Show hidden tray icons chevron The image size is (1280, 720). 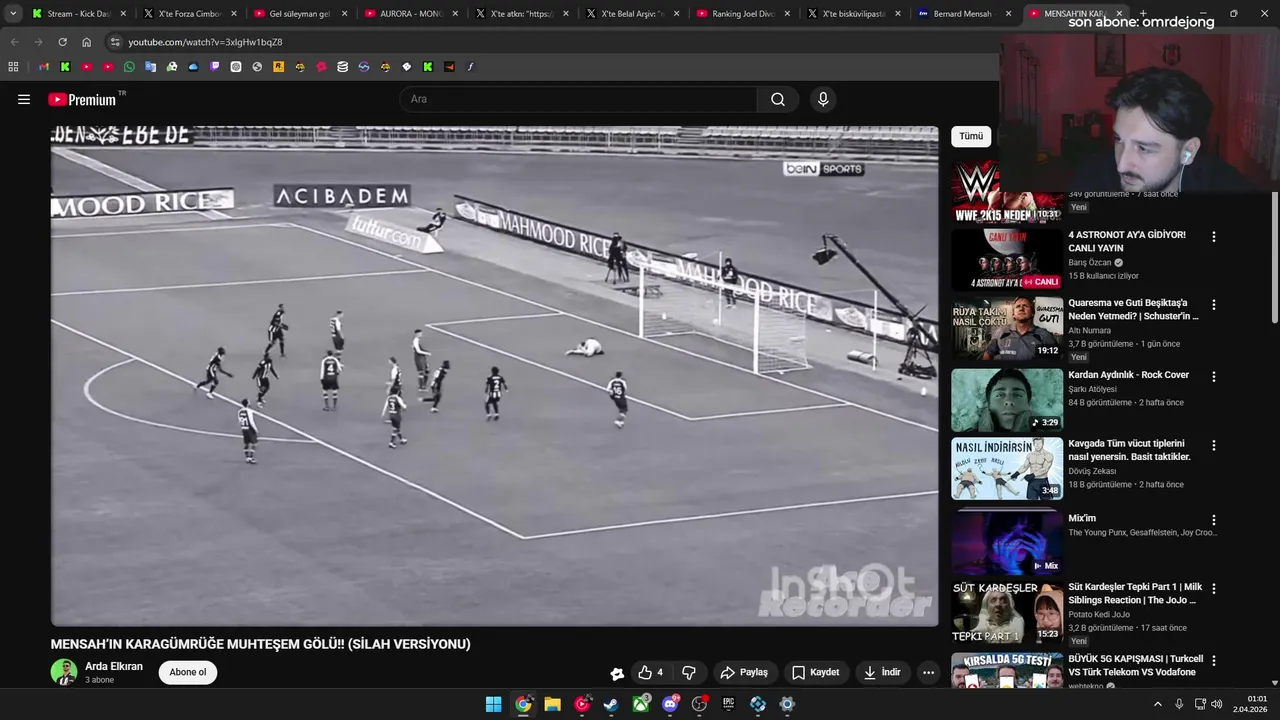coord(1158,704)
